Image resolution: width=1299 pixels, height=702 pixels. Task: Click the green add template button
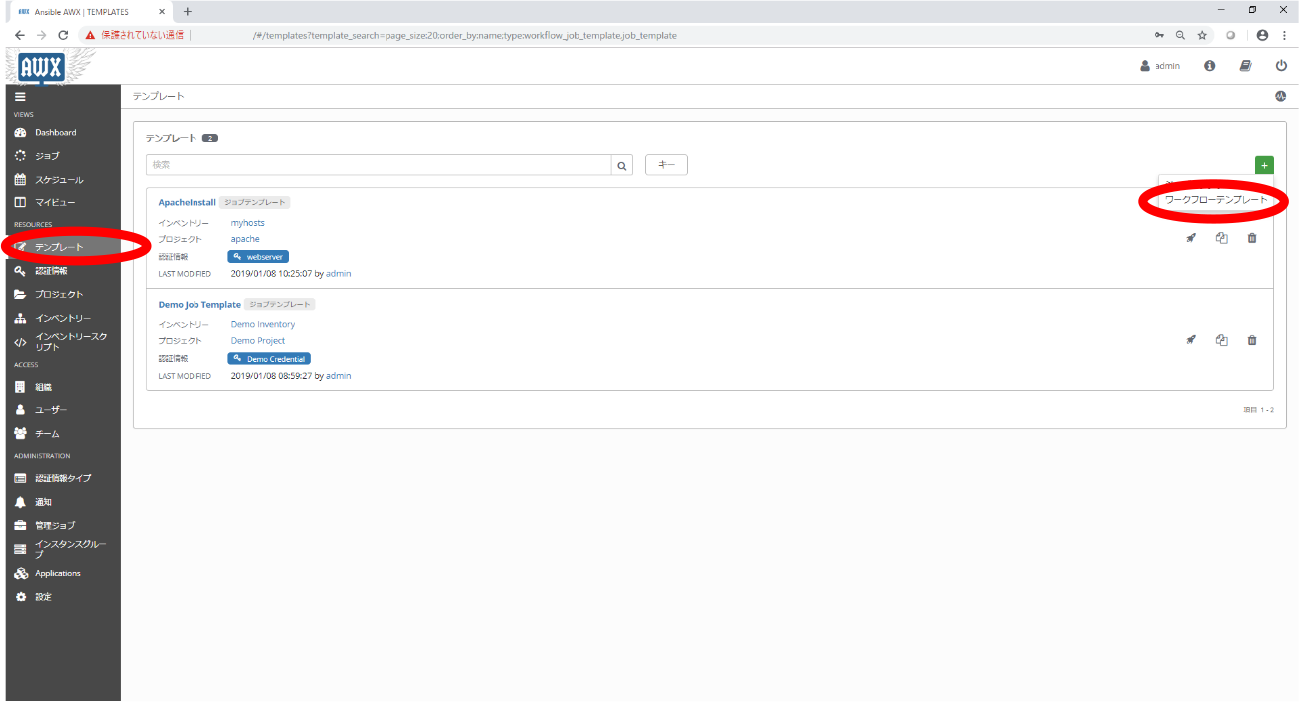[1264, 165]
